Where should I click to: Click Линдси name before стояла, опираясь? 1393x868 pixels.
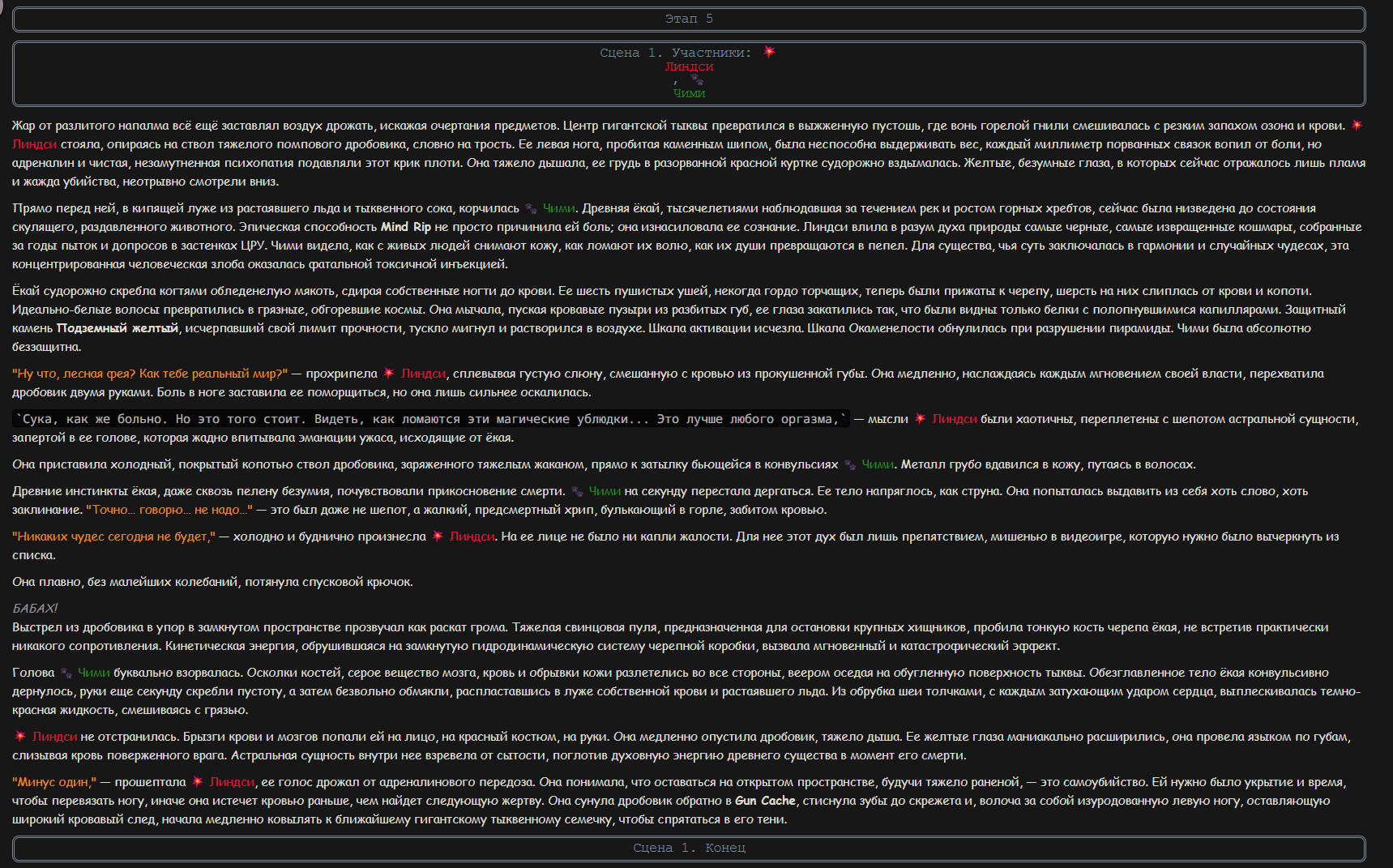(x=34, y=144)
